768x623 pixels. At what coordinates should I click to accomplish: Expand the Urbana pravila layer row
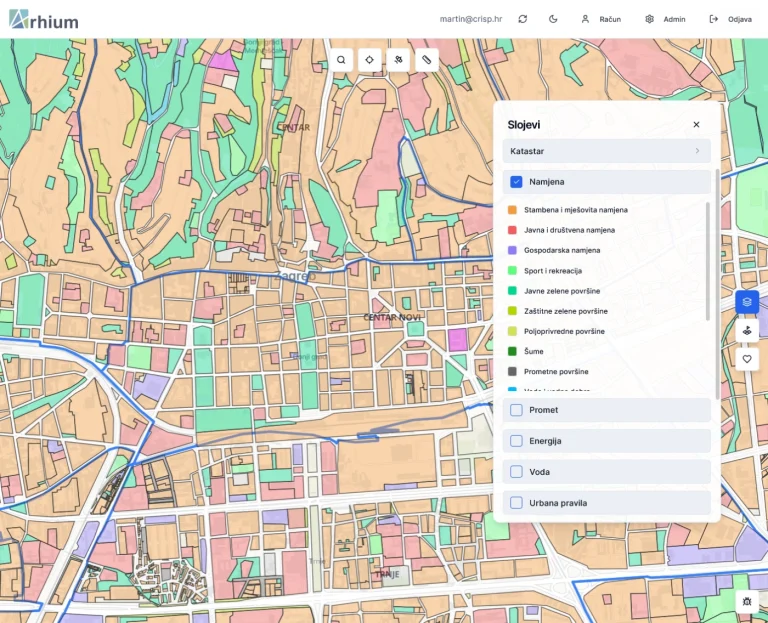pyautogui.click(x=606, y=503)
